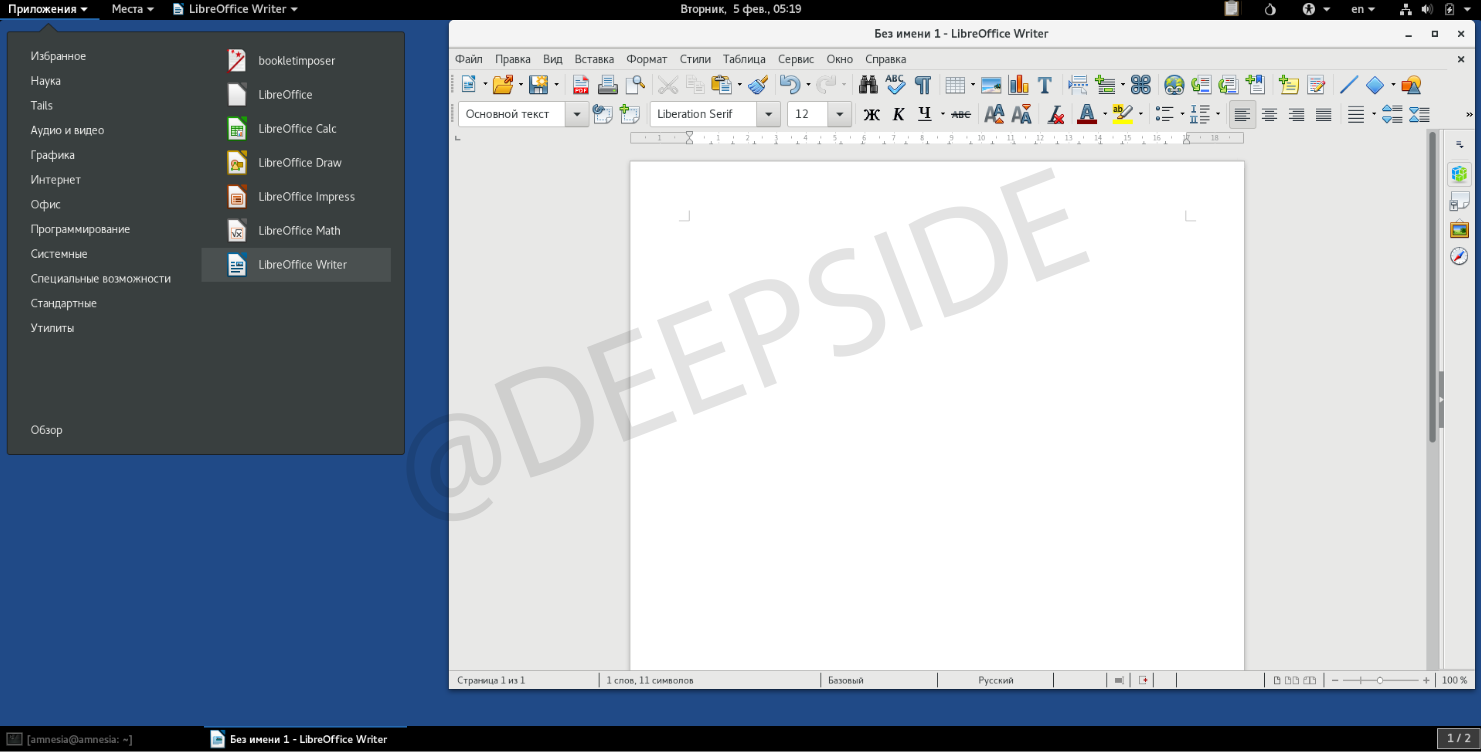Click the Clear Direct Formatting icon
The width and height of the screenshot is (1481, 752).
[1054, 114]
